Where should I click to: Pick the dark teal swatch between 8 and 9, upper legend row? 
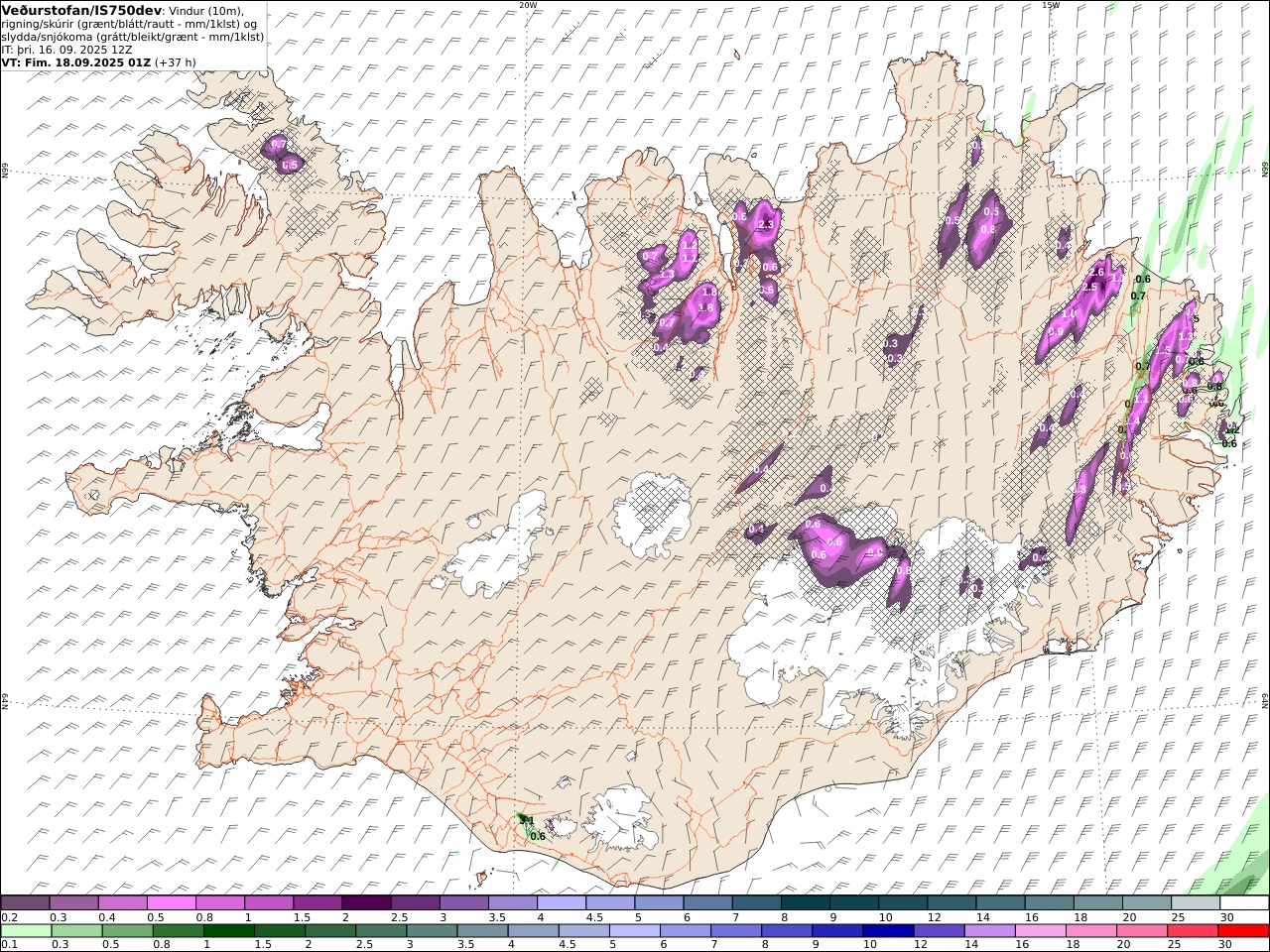(x=804, y=903)
